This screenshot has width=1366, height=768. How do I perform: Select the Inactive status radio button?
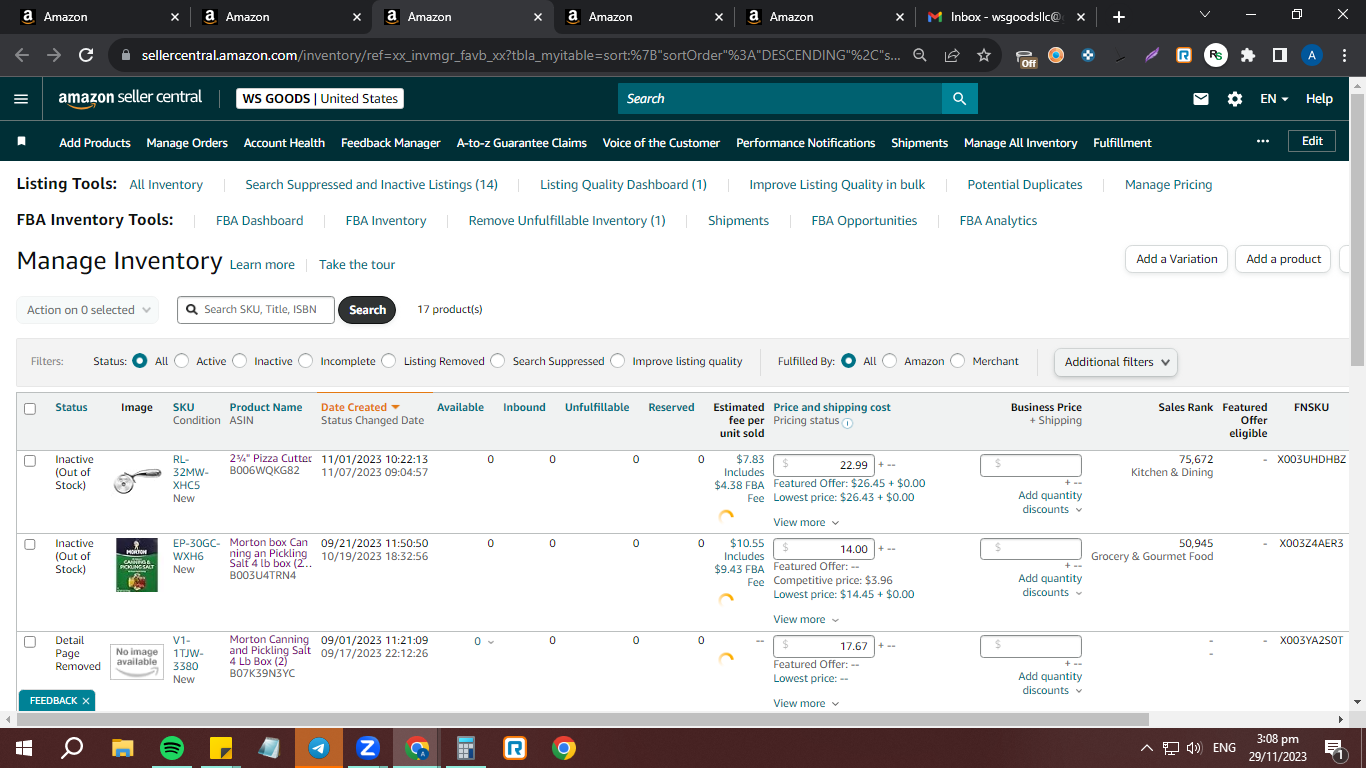click(240, 361)
